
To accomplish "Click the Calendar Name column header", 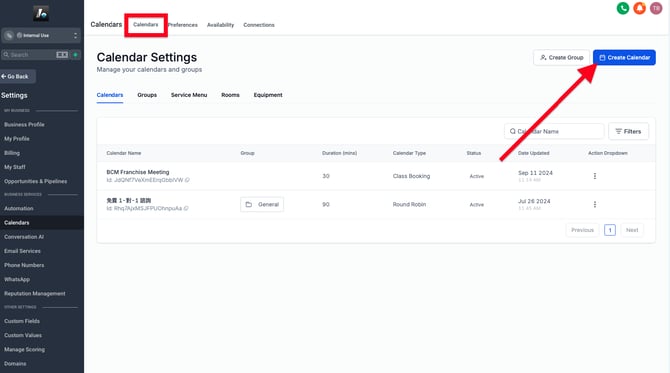I will [x=123, y=153].
